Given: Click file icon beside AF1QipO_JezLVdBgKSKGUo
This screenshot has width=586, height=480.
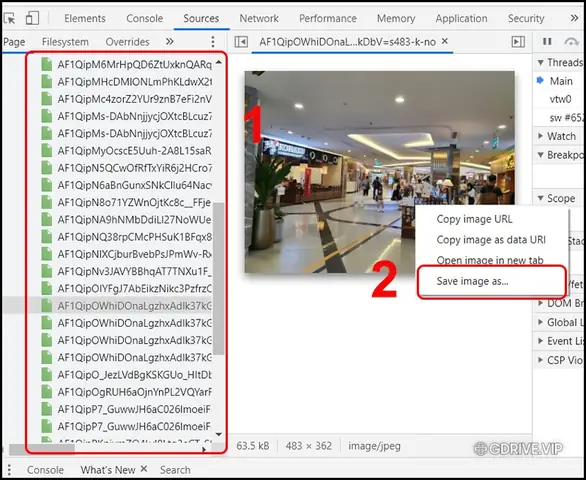Looking at the screenshot, I should pyautogui.click(x=47, y=375).
